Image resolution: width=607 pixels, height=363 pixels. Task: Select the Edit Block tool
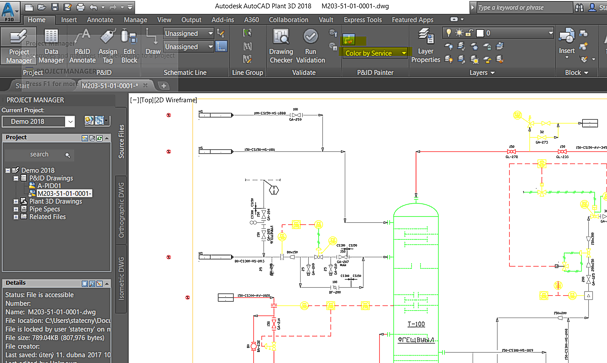tap(129, 46)
